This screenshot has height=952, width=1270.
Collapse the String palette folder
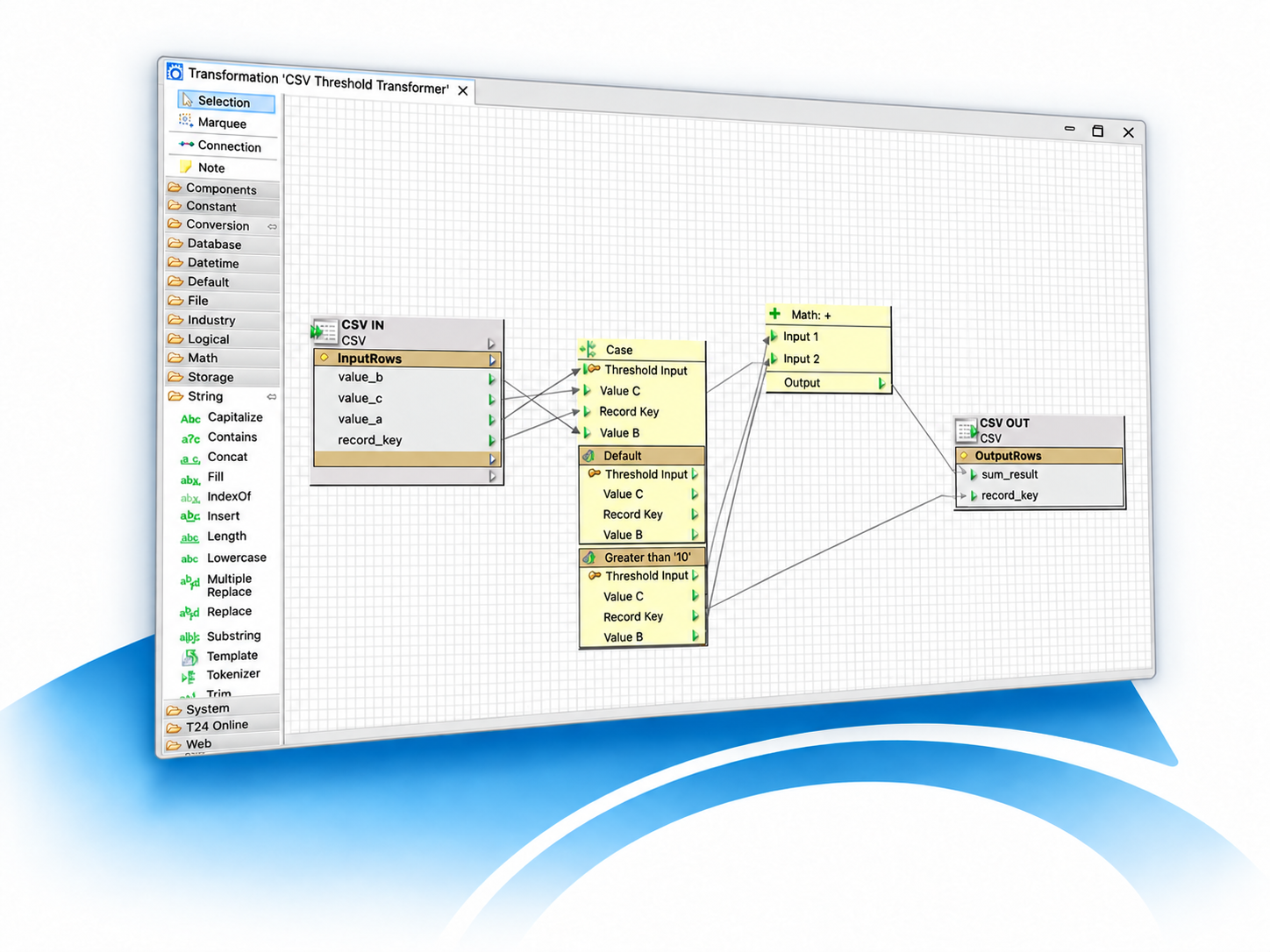point(222,396)
